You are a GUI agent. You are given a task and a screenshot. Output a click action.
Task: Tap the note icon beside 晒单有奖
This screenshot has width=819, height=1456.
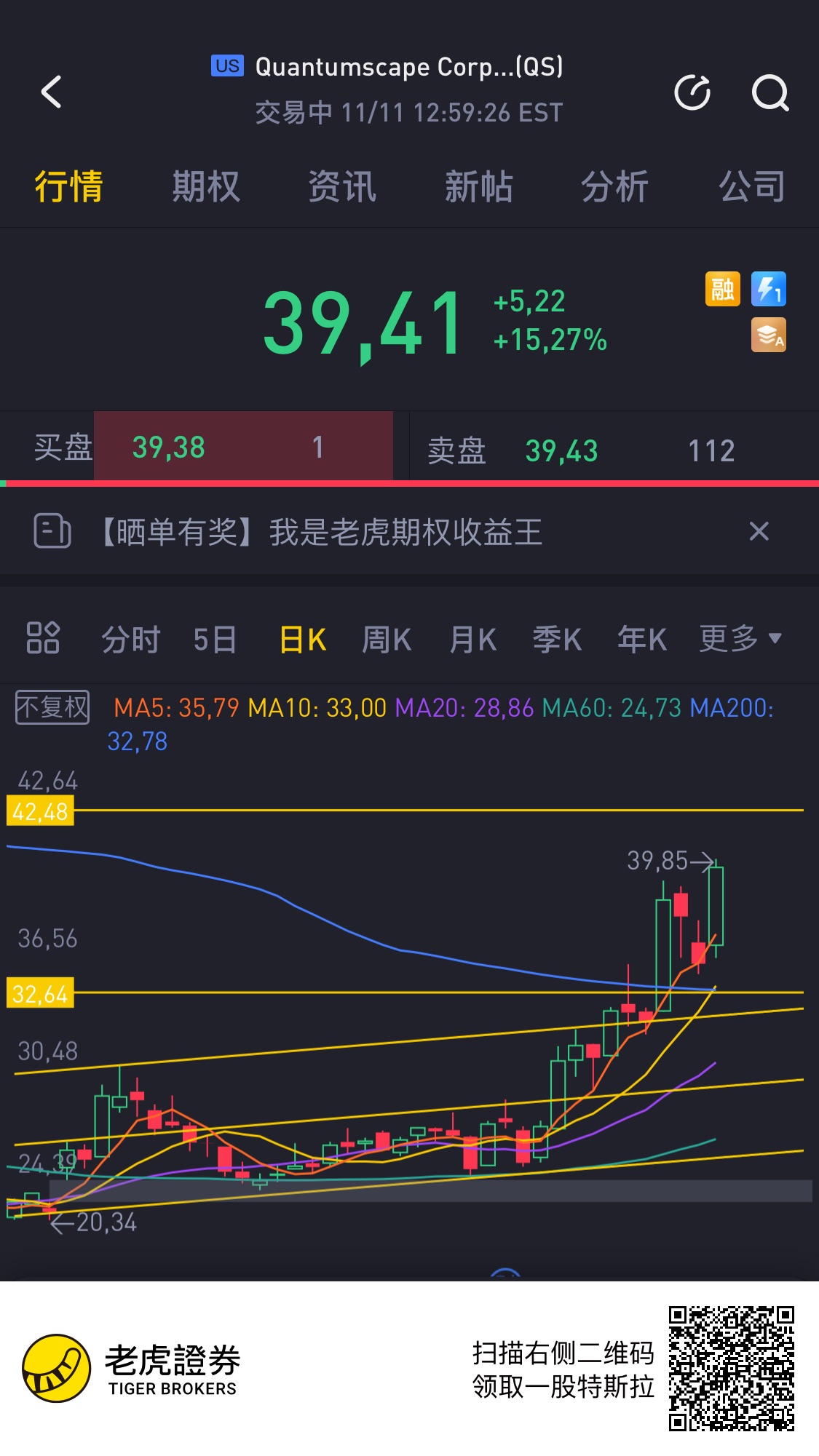(52, 530)
